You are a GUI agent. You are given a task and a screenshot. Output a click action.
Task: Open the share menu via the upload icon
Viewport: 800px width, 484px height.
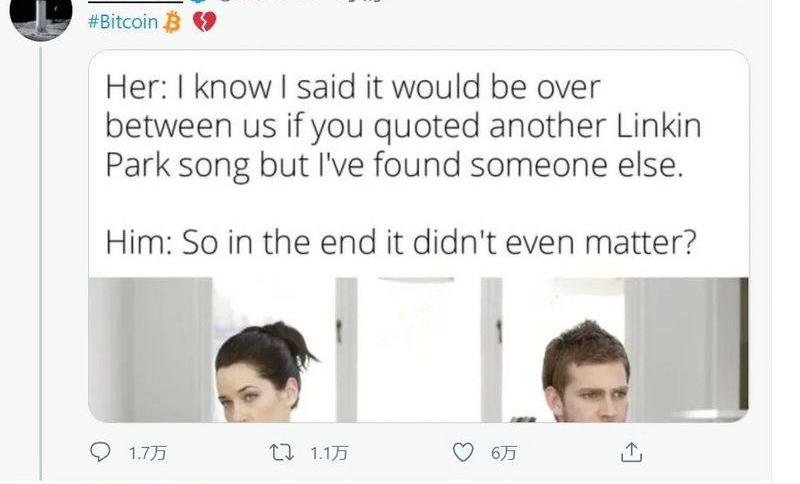click(x=630, y=453)
